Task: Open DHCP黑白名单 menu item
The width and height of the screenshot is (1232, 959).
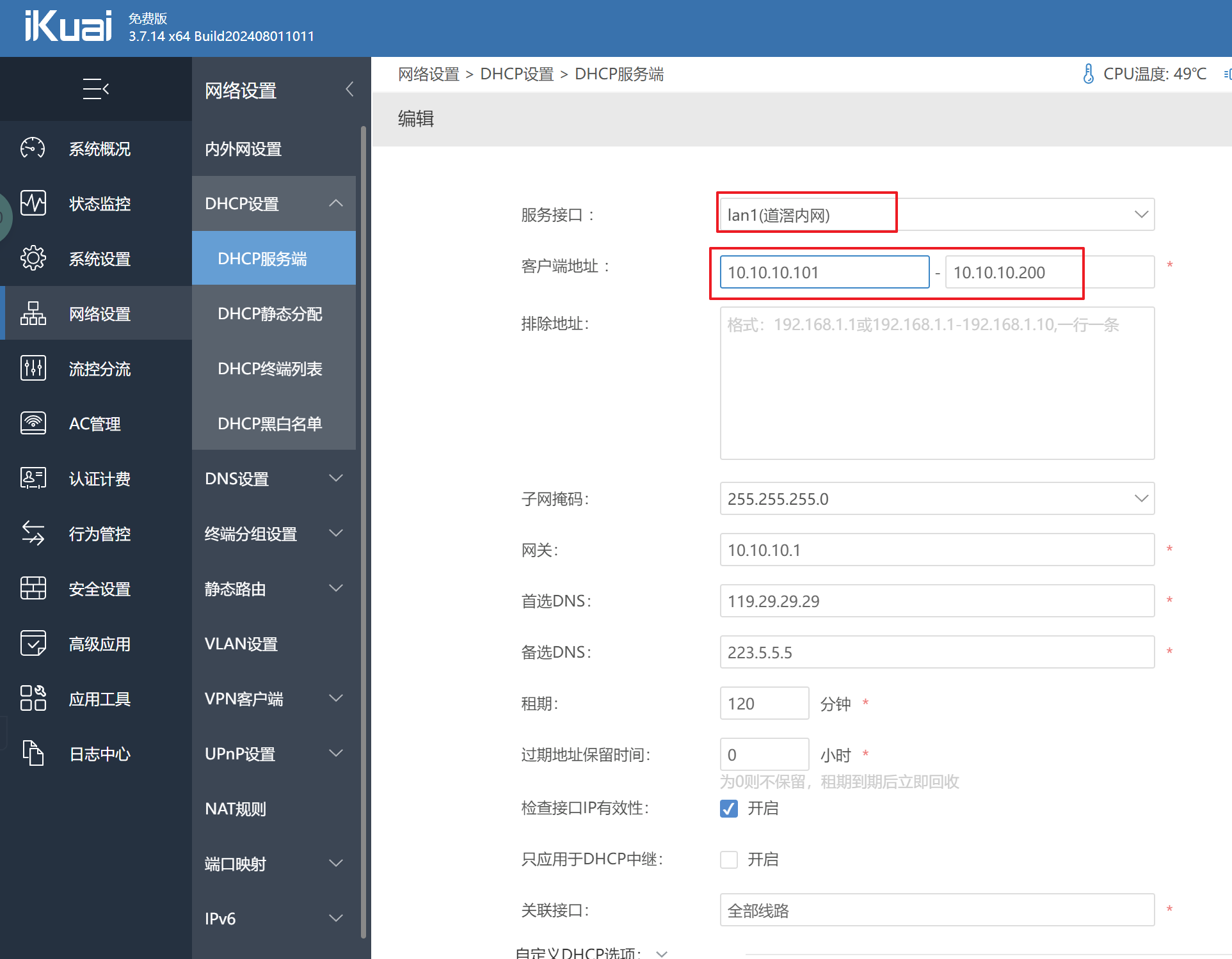Action: 274,424
